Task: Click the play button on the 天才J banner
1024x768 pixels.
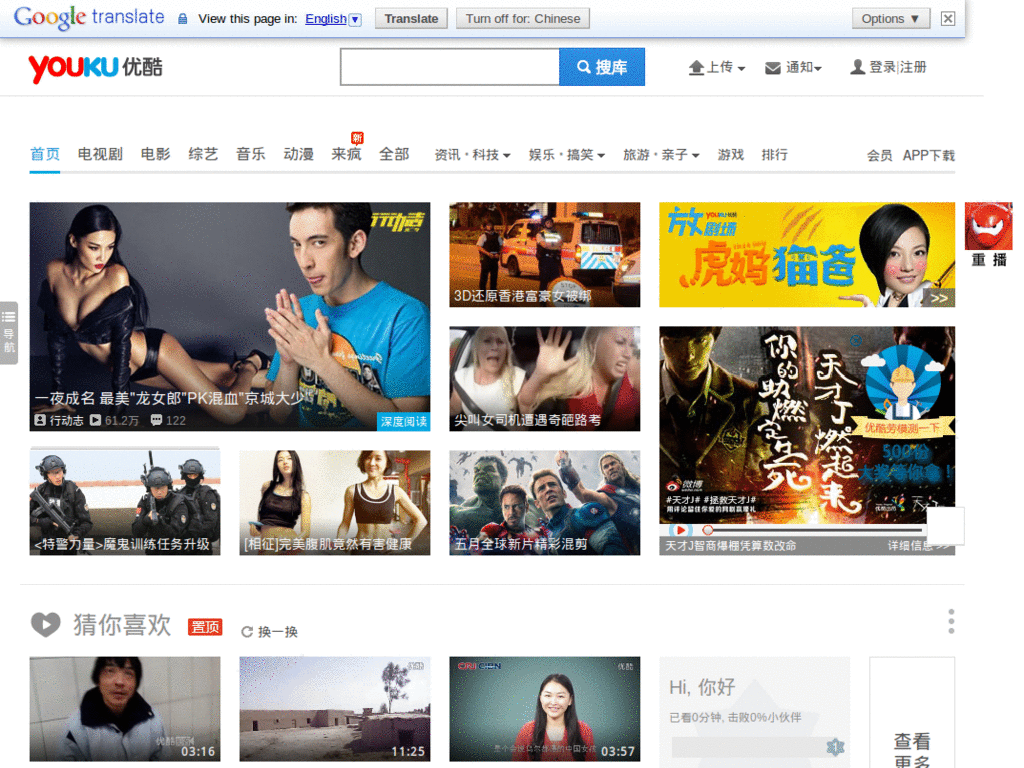Action: [x=681, y=529]
